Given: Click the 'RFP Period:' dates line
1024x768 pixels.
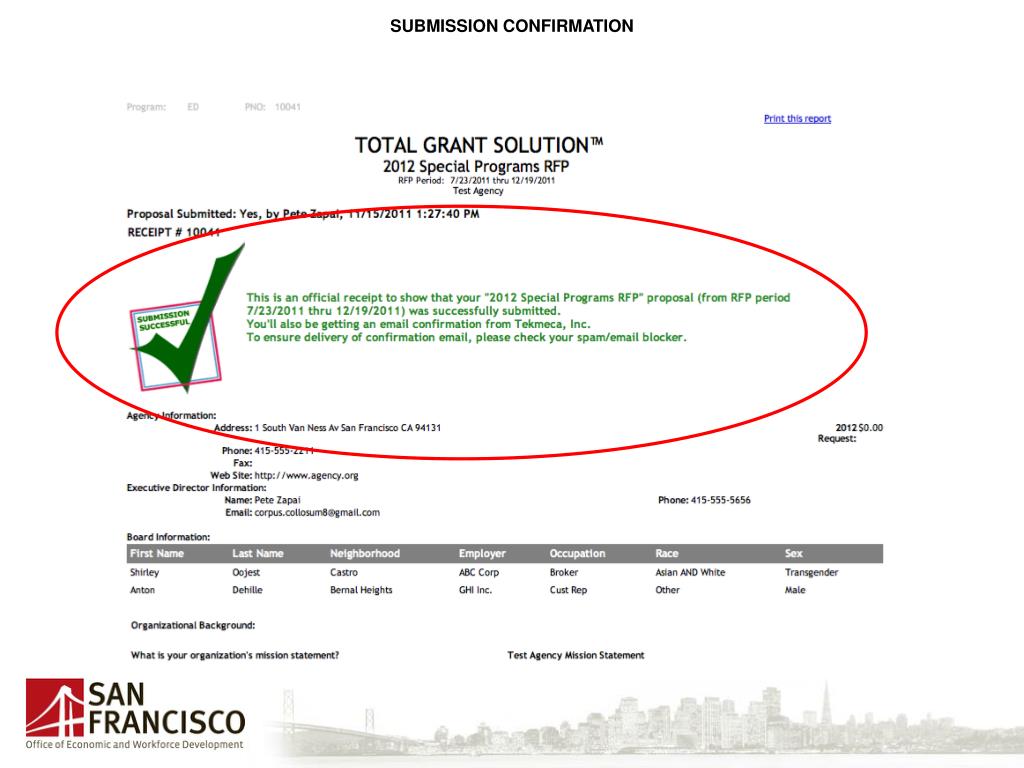Looking at the screenshot, I should (x=476, y=180).
